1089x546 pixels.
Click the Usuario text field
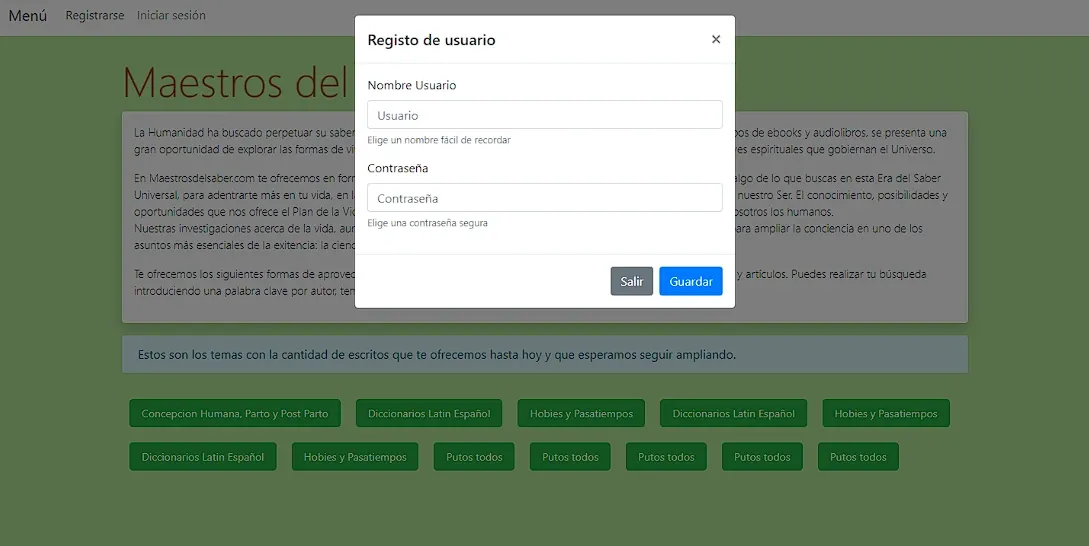pos(544,115)
